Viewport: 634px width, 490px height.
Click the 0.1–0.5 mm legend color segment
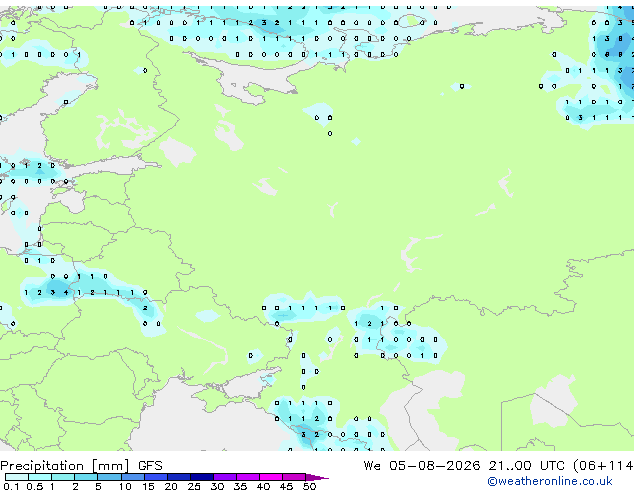[17, 477]
